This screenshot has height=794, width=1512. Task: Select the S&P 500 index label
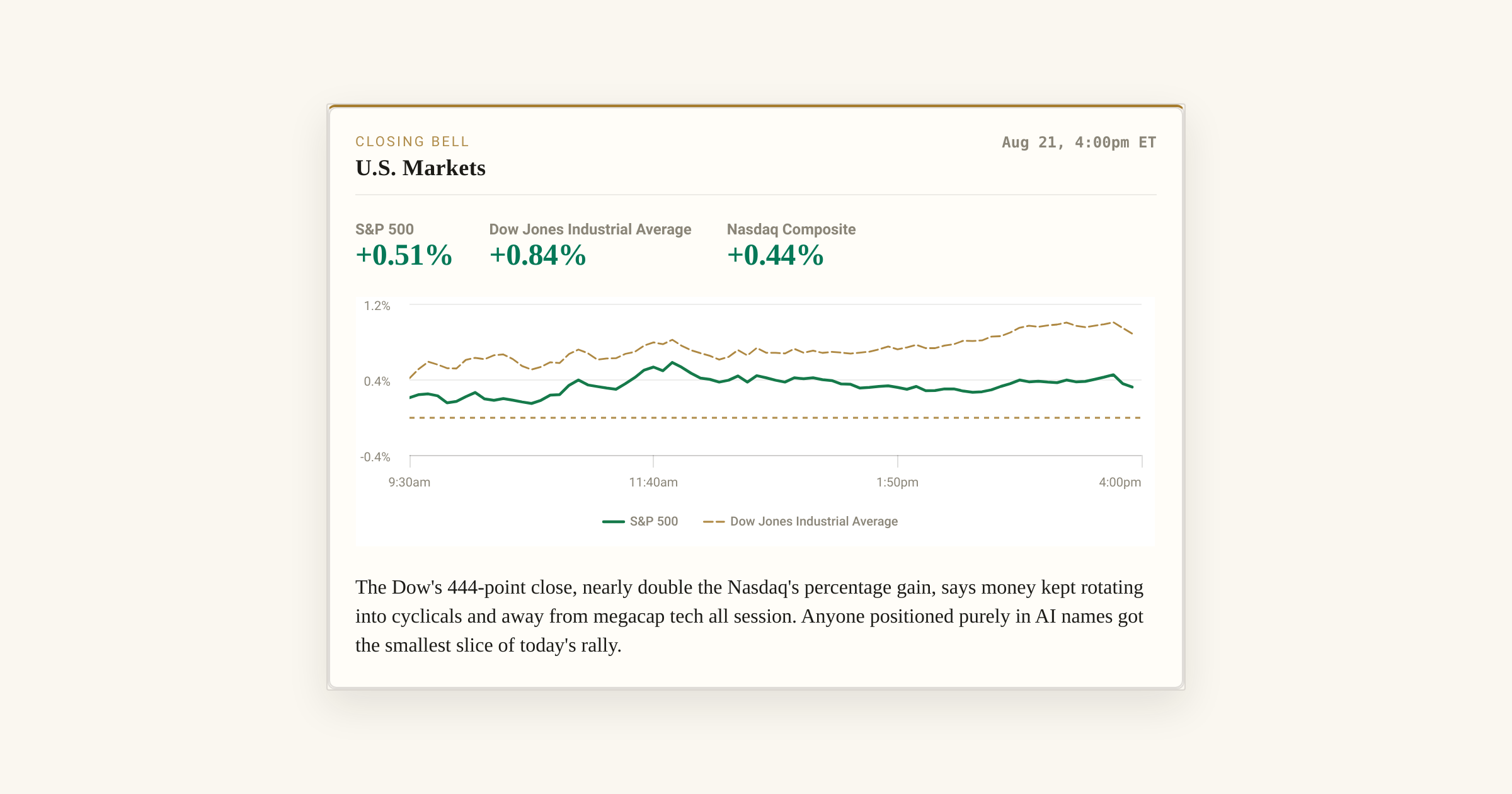[x=384, y=229]
